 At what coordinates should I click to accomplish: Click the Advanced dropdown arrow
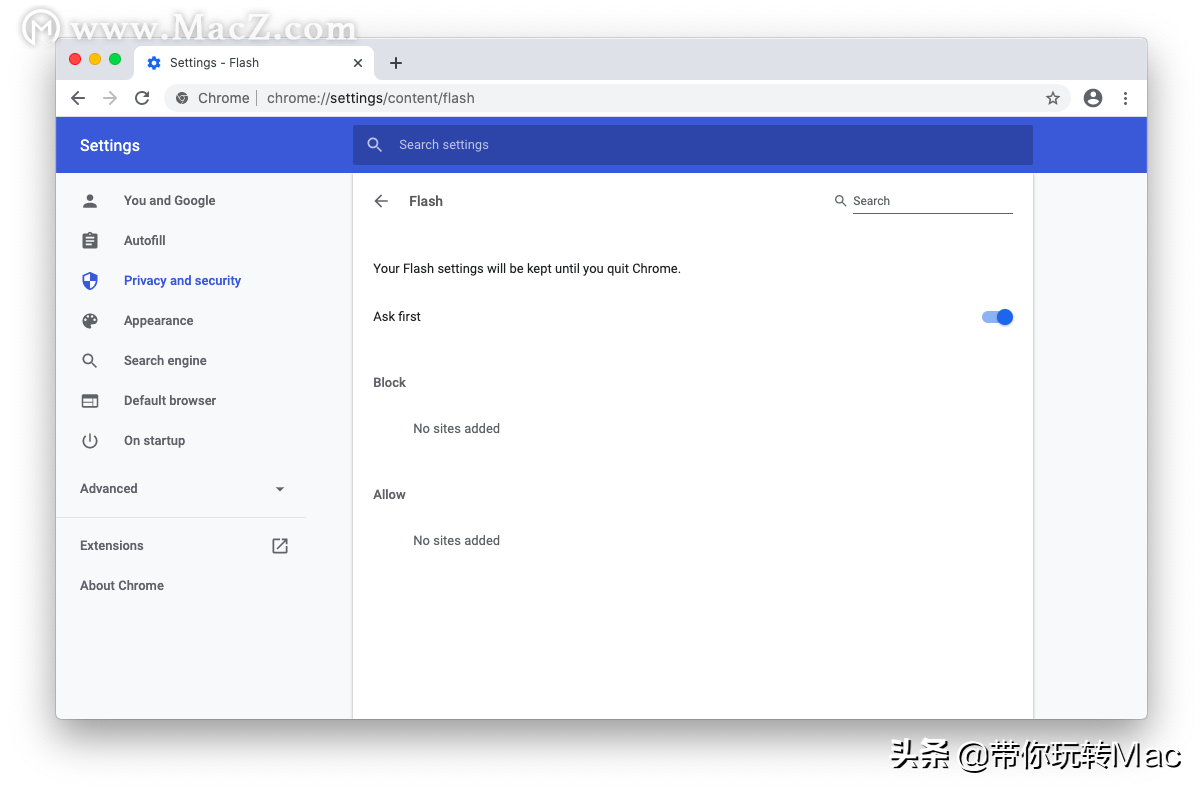[280, 489]
